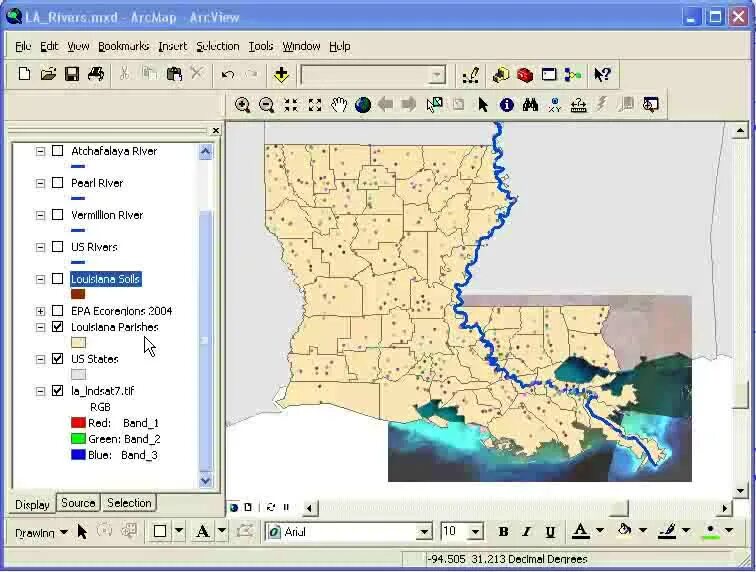Screen dimensions: 756x572
Task: Select the Zoom Out tool
Action: tap(267, 105)
